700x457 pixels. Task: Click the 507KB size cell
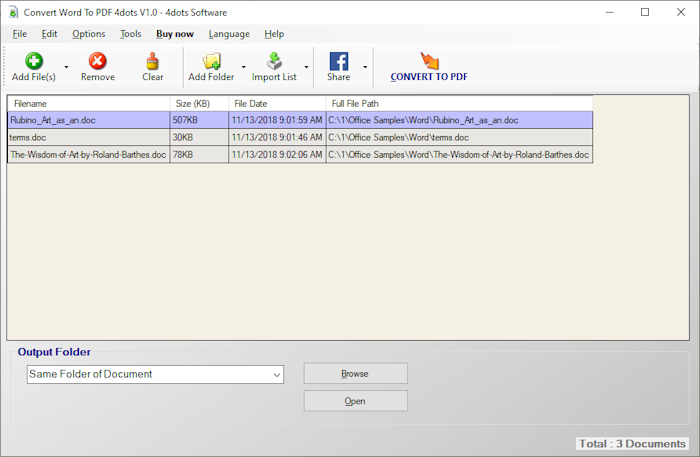199,120
